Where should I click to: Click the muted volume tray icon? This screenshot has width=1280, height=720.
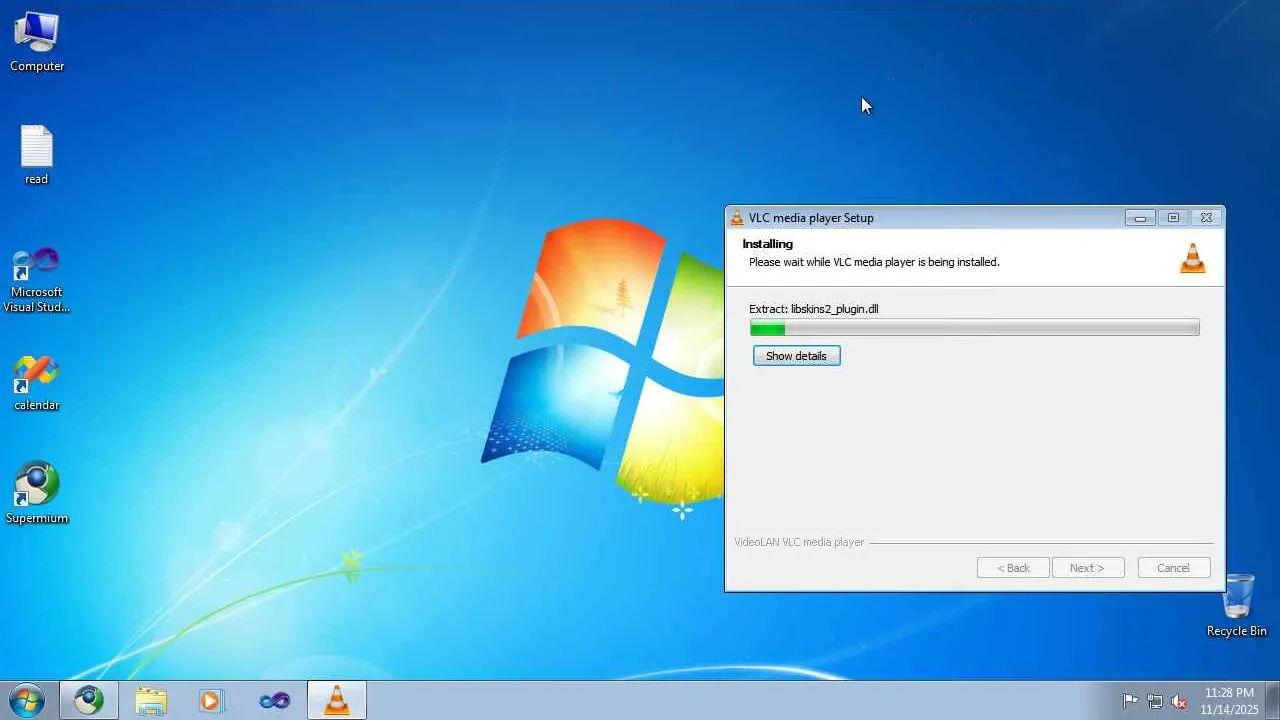point(1180,701)
